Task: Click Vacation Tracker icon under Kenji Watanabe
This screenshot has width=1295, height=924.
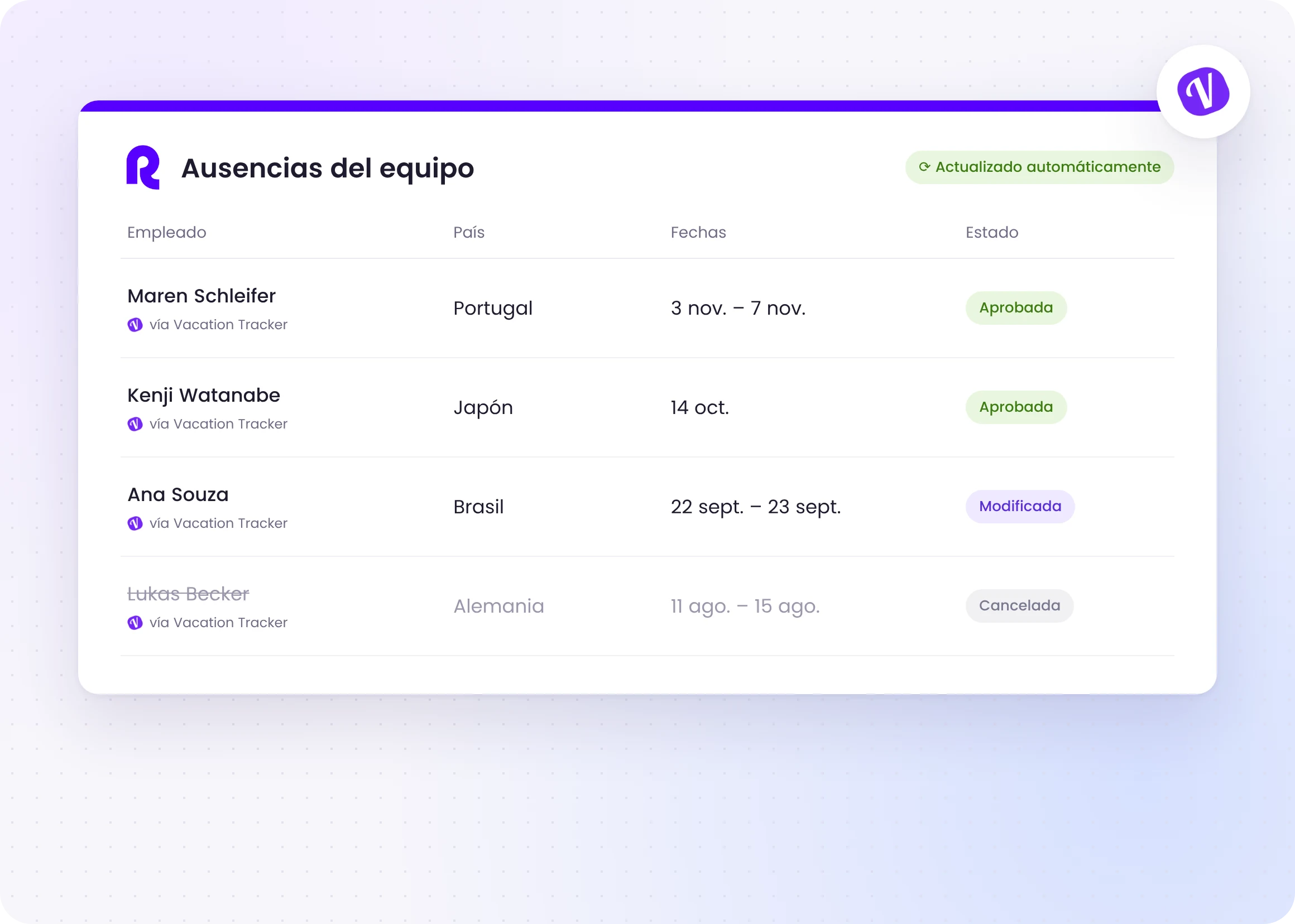Action: pos(135,424)
